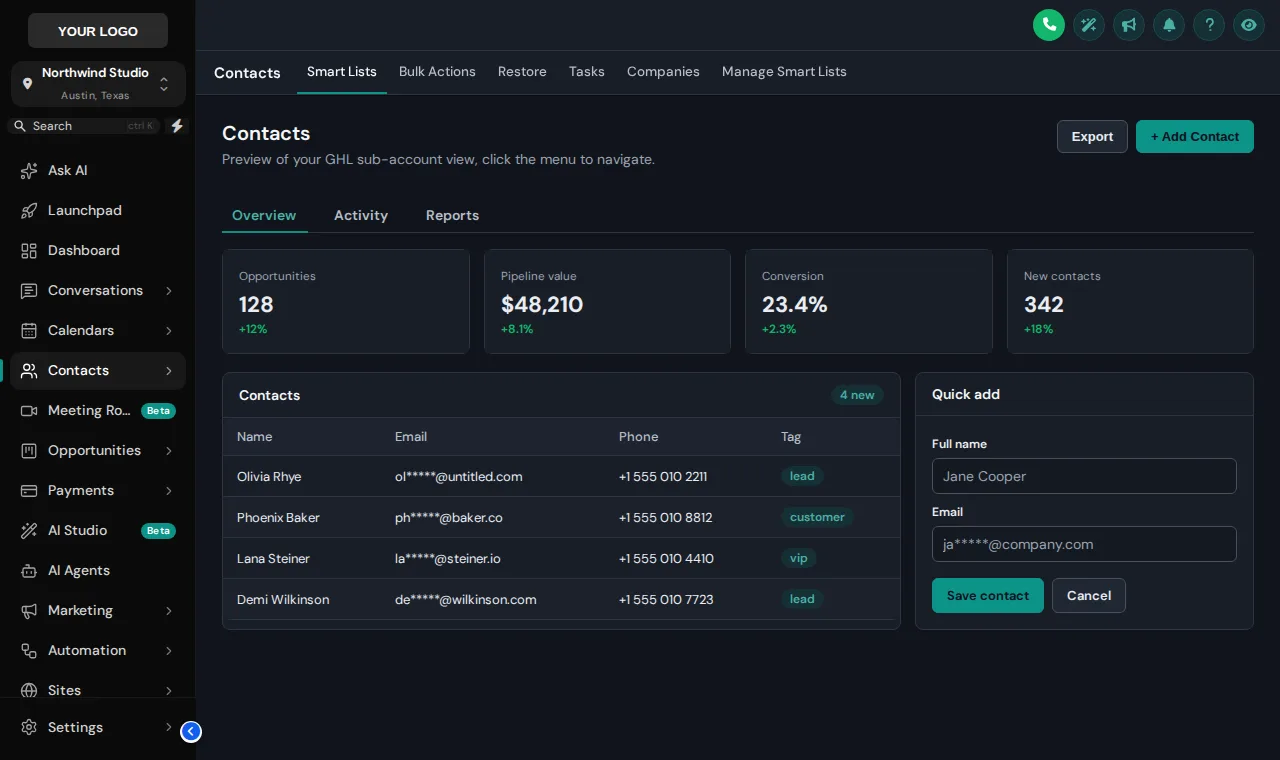Expand the Calendars submenu chevron
Viewport: 1280px width, 760px height.
pos(169,331)
